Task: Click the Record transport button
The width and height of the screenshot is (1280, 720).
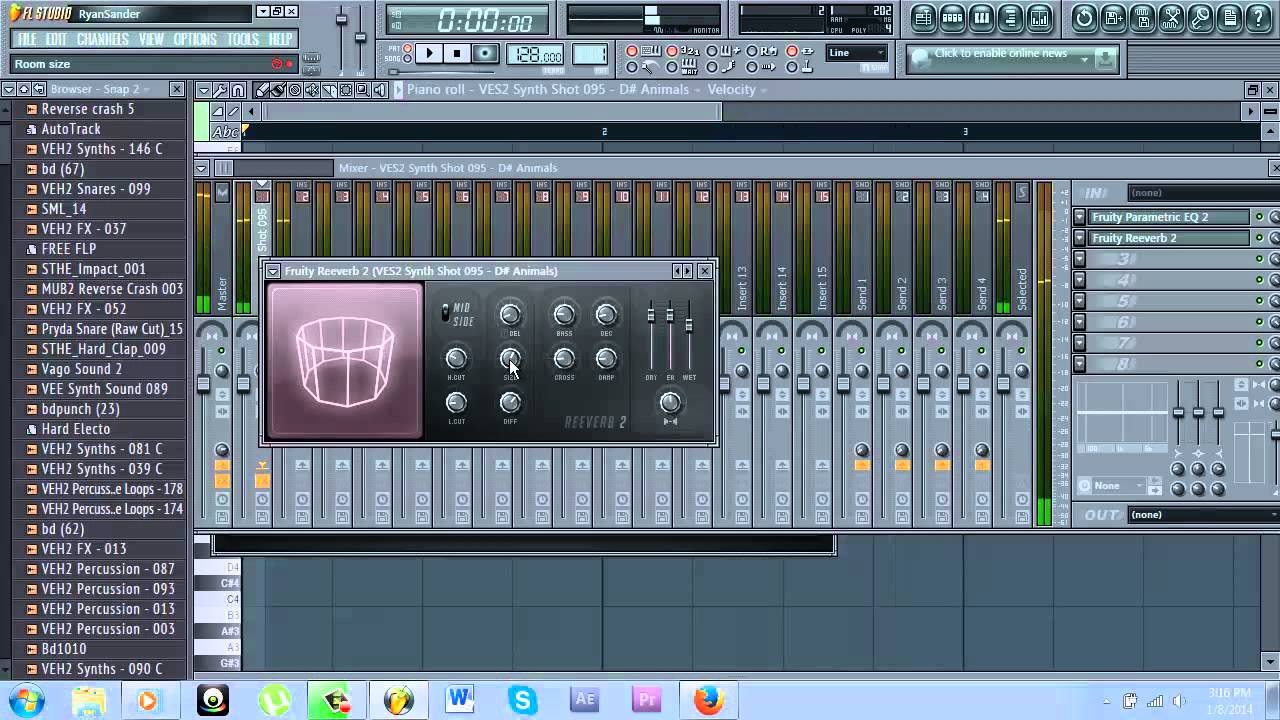Action: [x=485, y=54]
